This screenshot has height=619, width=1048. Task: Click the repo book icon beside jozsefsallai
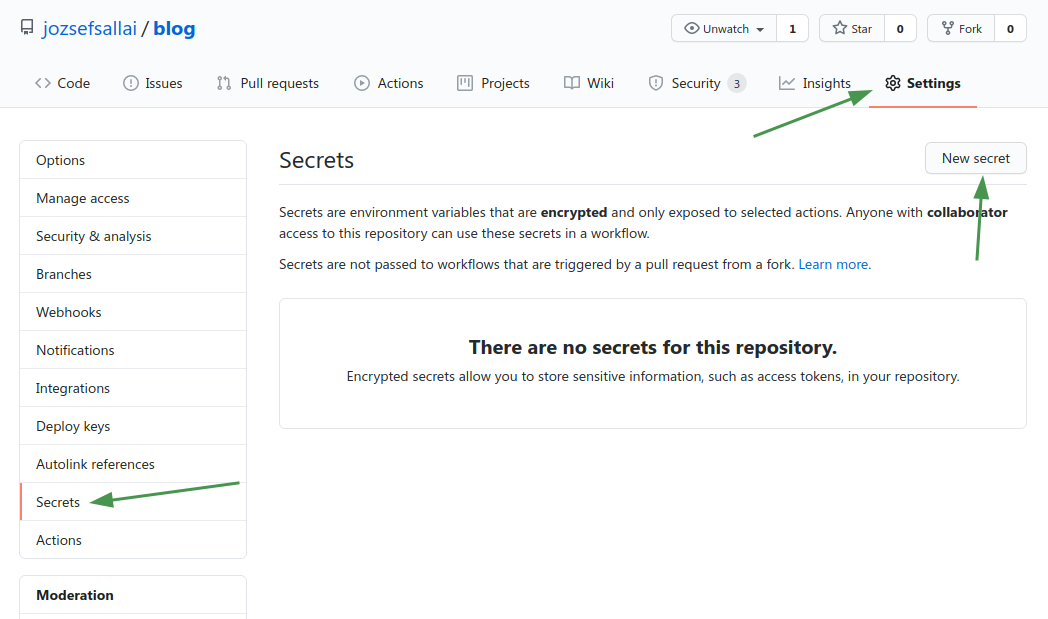(x=26, y=27)
